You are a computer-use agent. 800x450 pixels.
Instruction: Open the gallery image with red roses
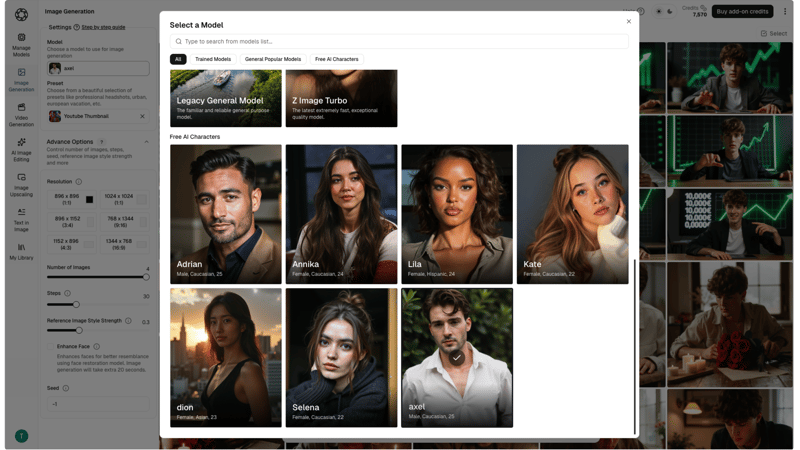click(730, 324)
